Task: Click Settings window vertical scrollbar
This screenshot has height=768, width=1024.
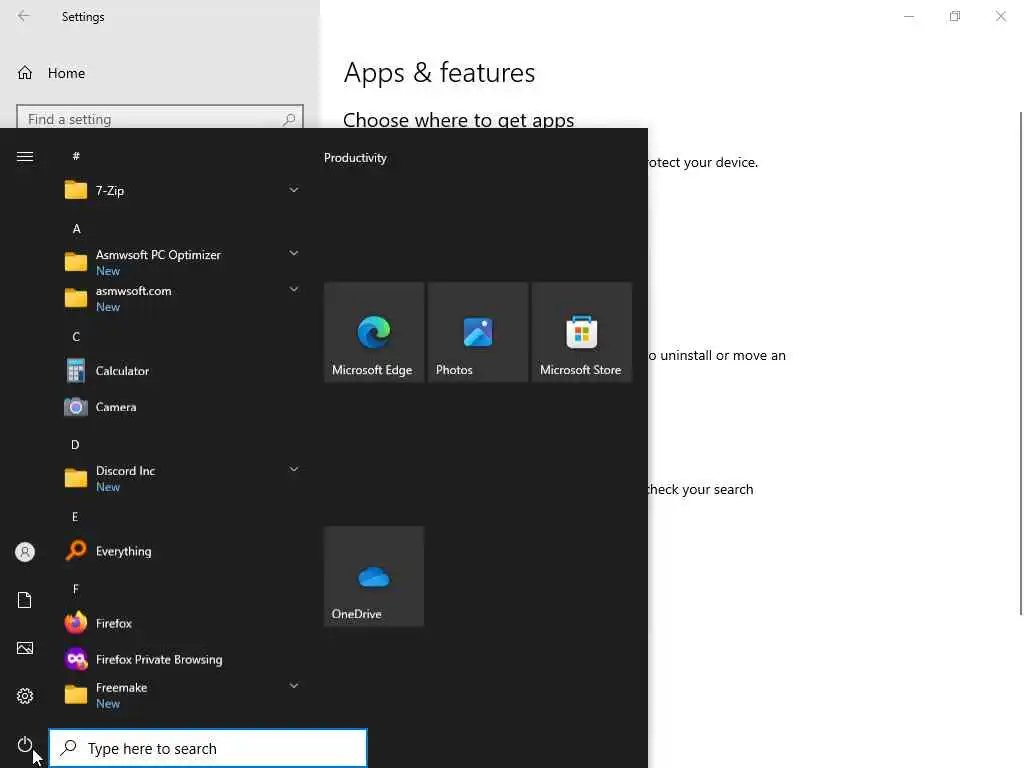Action: [1021, 363]
